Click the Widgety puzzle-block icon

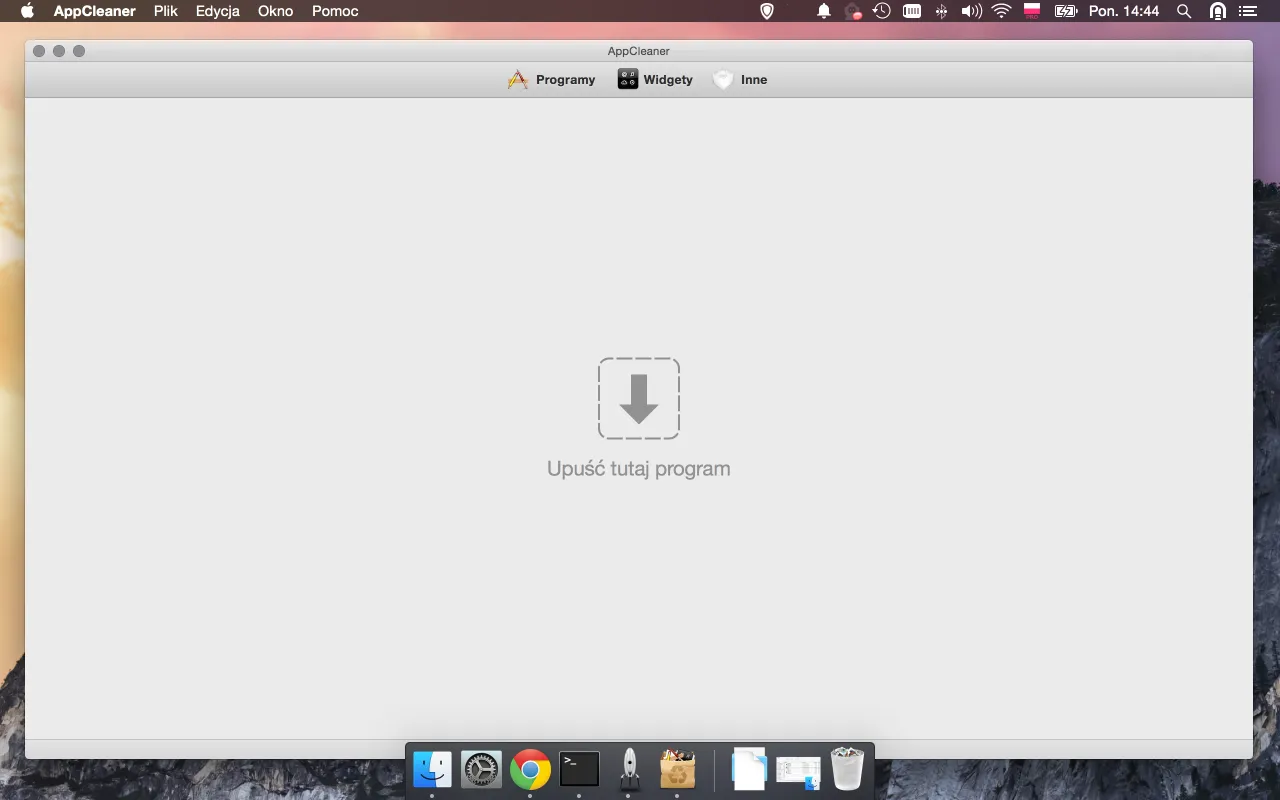(x=628, y=79)
